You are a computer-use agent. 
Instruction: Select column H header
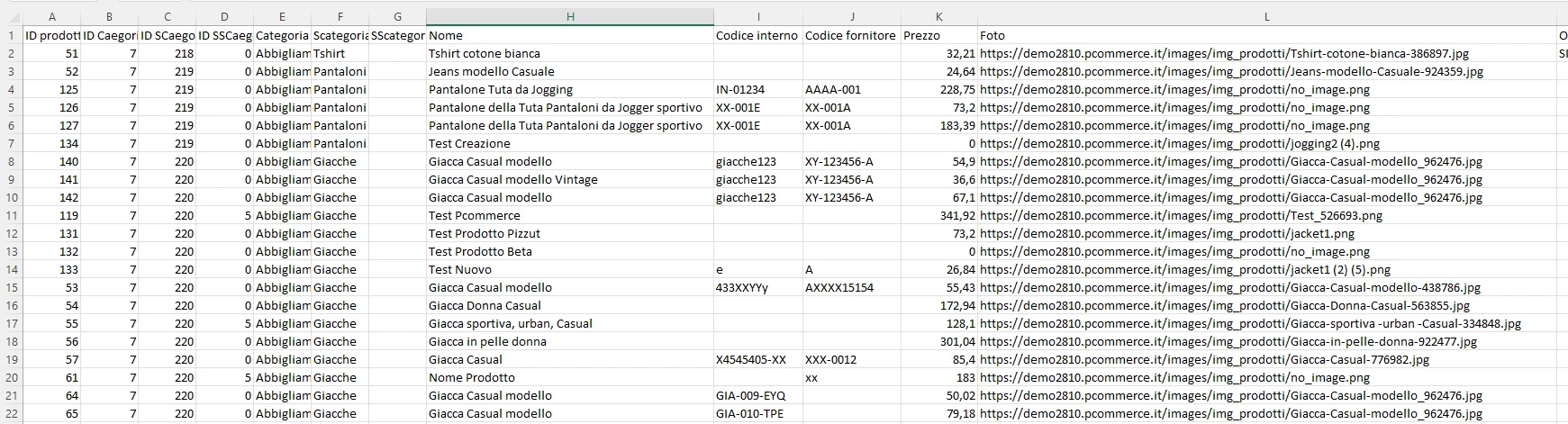570,16
